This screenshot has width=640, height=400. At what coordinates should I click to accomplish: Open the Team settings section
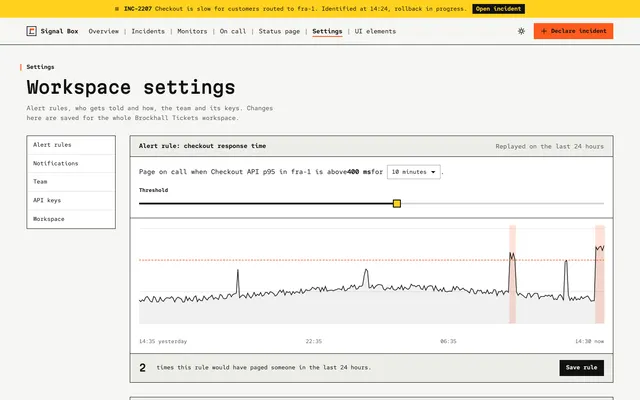point(71,182)
